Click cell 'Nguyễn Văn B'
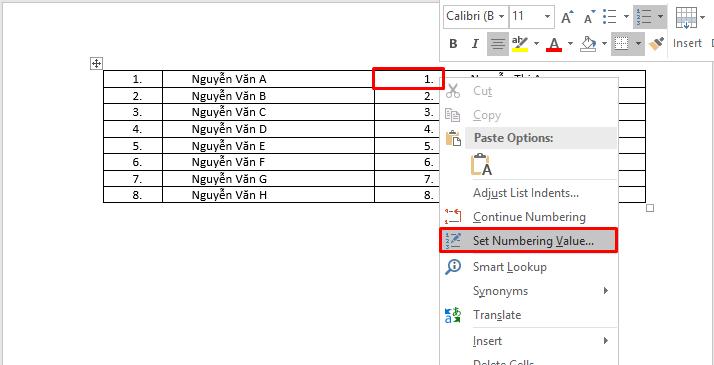Viewport: 714px width, 365px height. tap(268, 96)
